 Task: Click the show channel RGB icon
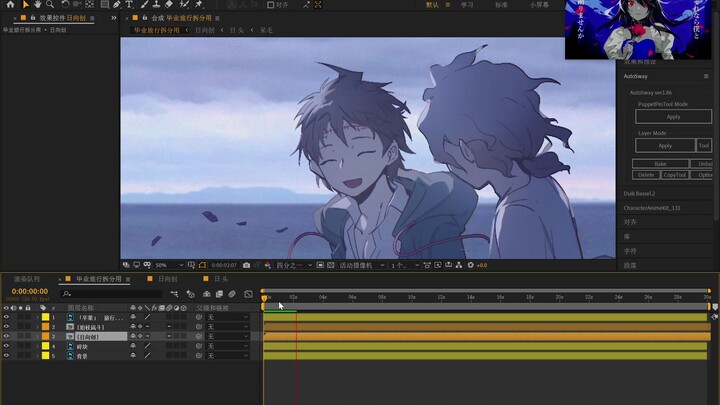[x=268, y=265]
